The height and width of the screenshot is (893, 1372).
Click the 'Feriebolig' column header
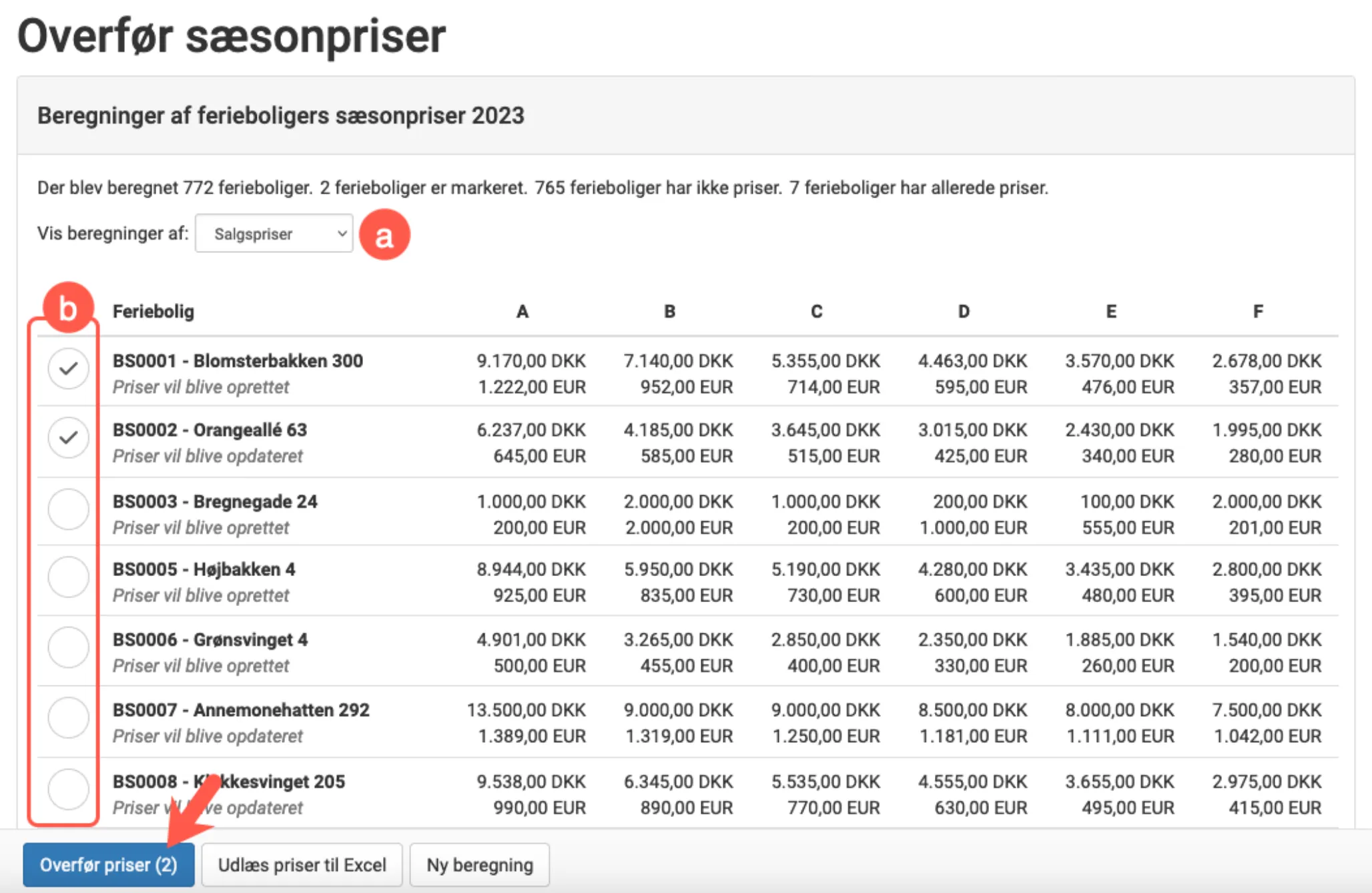[153, 310]
